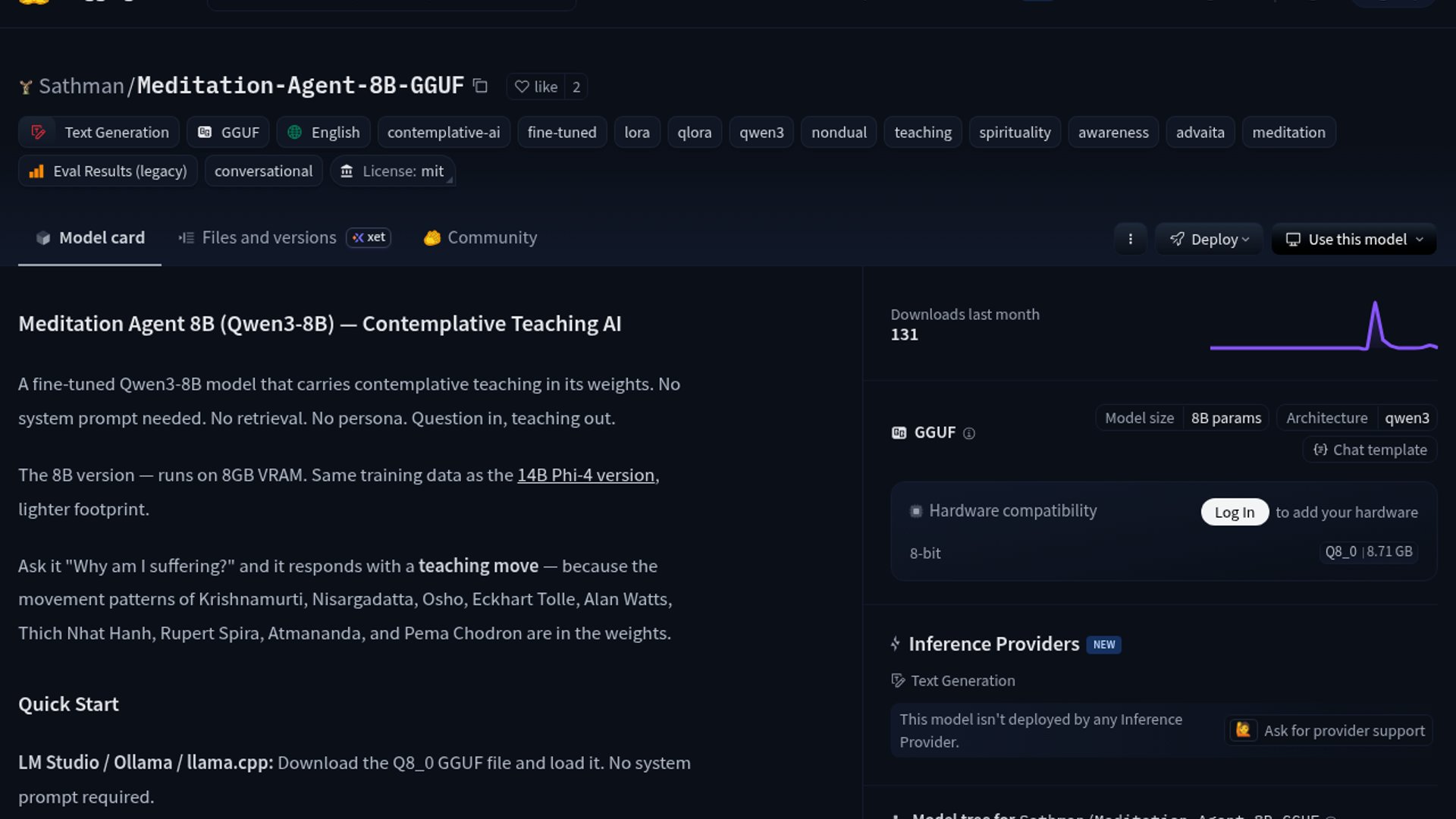Screen dimensions: 1456x819
Task: Click the English language globe tag
Action: click(x=324, y=132)
